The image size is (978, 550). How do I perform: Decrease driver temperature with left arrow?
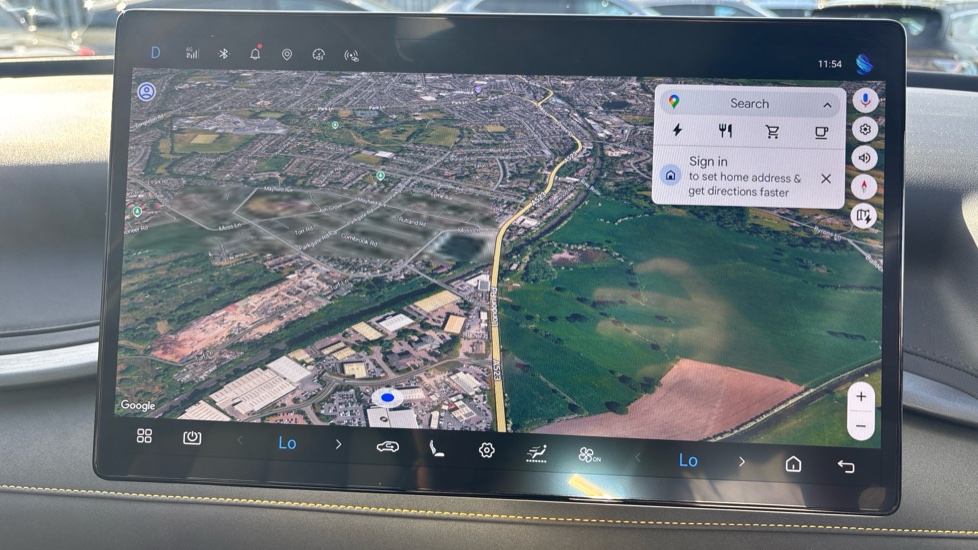tap(240, 441)
